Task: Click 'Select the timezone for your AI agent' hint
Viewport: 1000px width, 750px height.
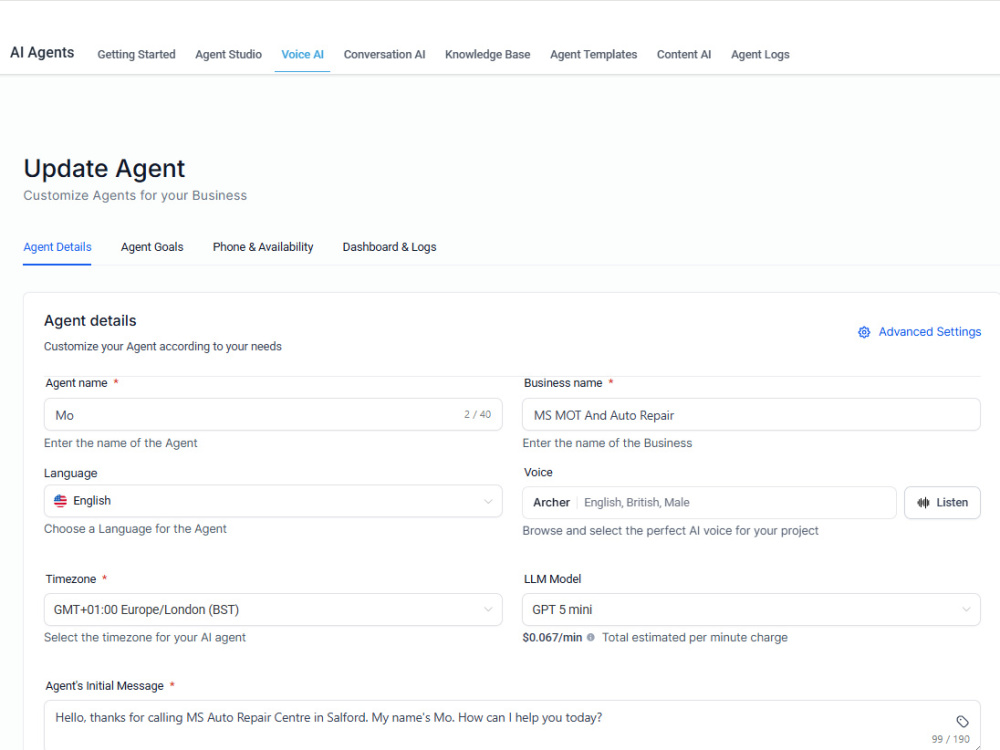Action: (x=145, y=638)
